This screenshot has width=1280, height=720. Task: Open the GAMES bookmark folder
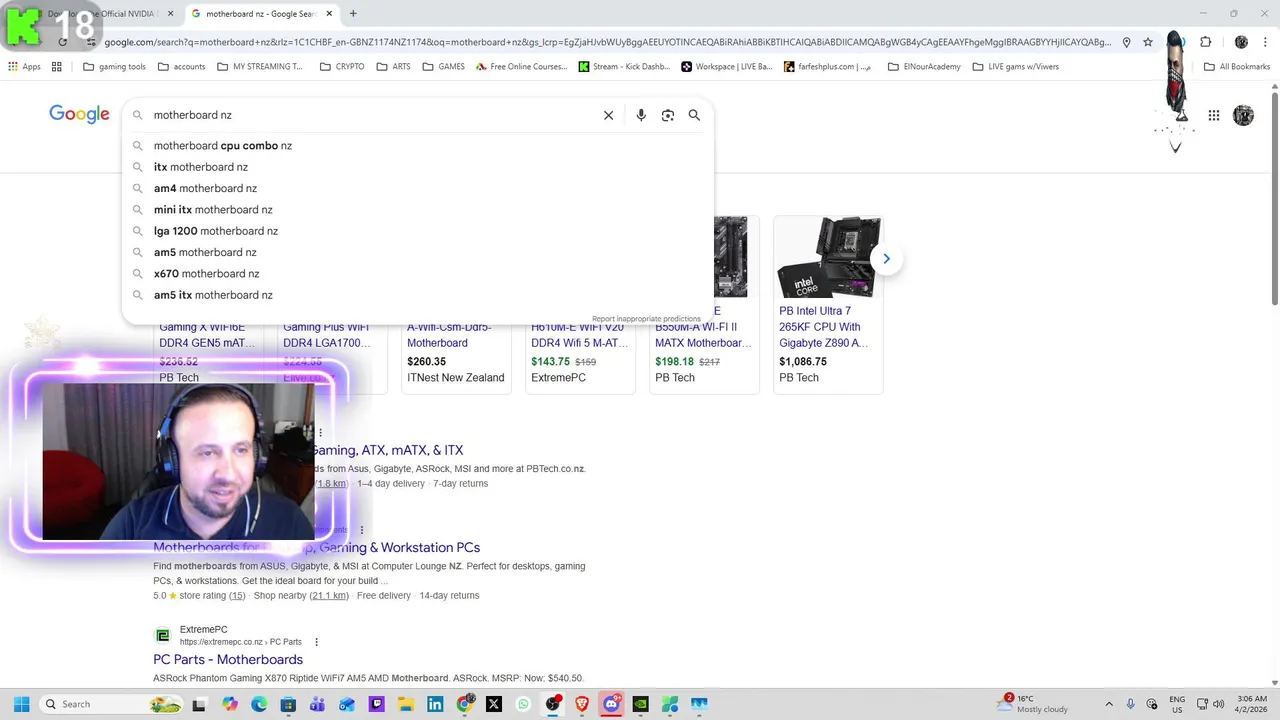click(443, 67)
